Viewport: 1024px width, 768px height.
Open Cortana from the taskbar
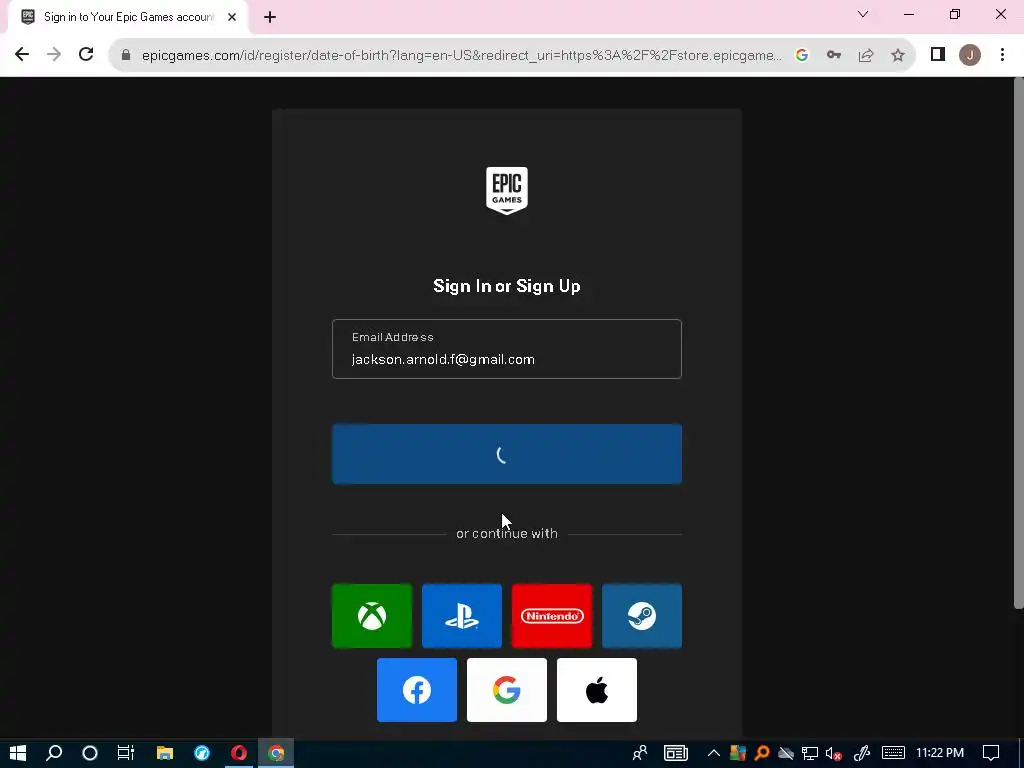point(90,753)
